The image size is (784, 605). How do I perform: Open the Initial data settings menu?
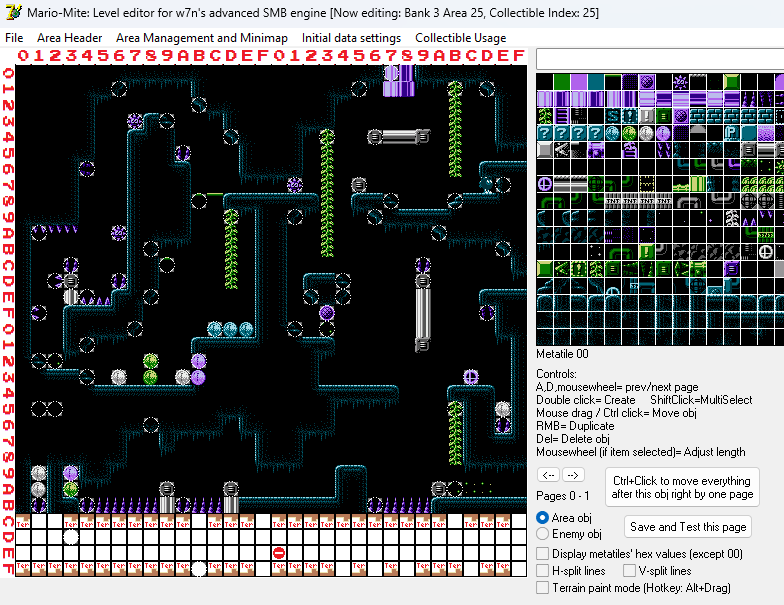coord(352,38)
